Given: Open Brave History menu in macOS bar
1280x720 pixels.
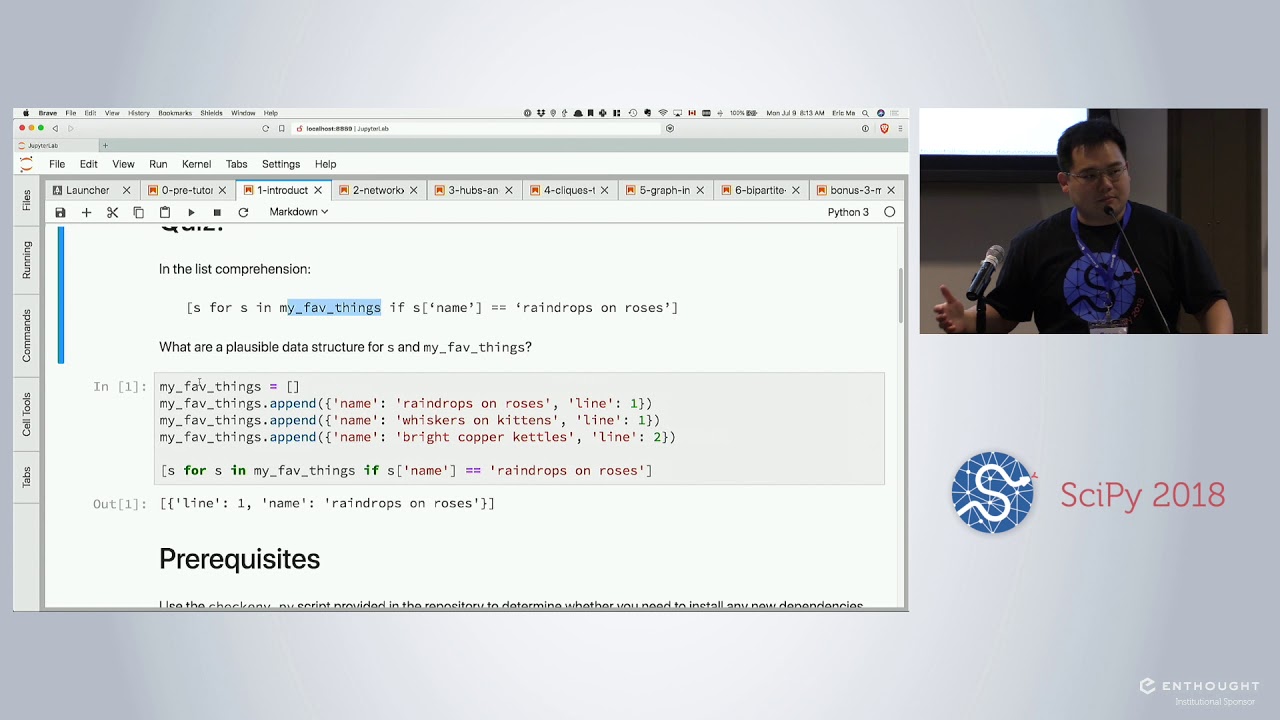Looking at the screenshot, I should [139, 113].
